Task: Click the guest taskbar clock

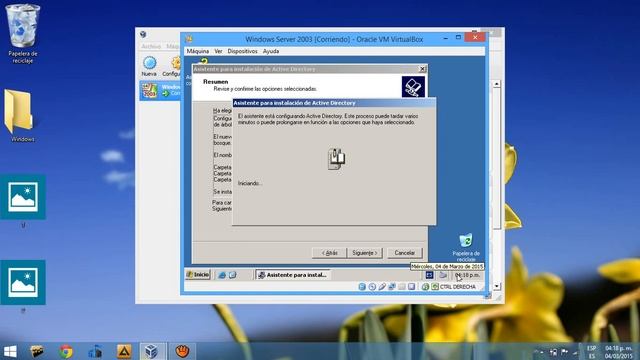Action: click(x=468, y=275)
